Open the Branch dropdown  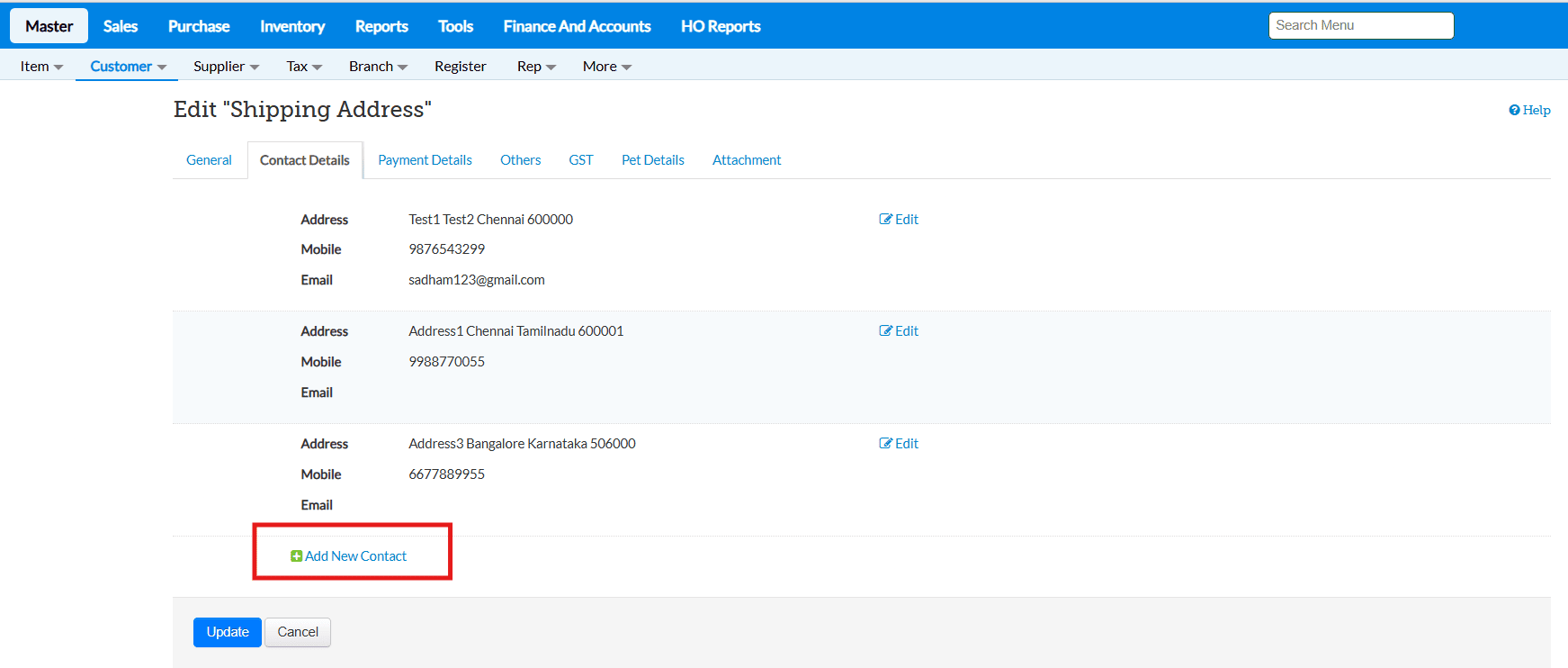[378, 66]
